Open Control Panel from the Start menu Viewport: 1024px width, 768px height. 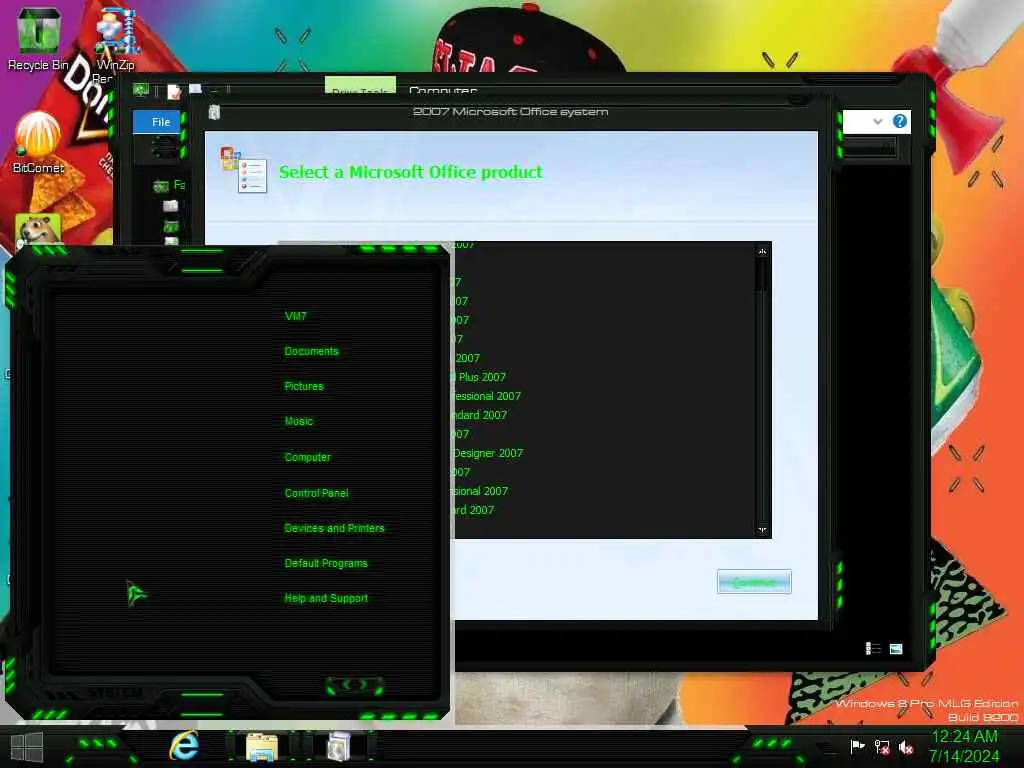coord(316,493)
